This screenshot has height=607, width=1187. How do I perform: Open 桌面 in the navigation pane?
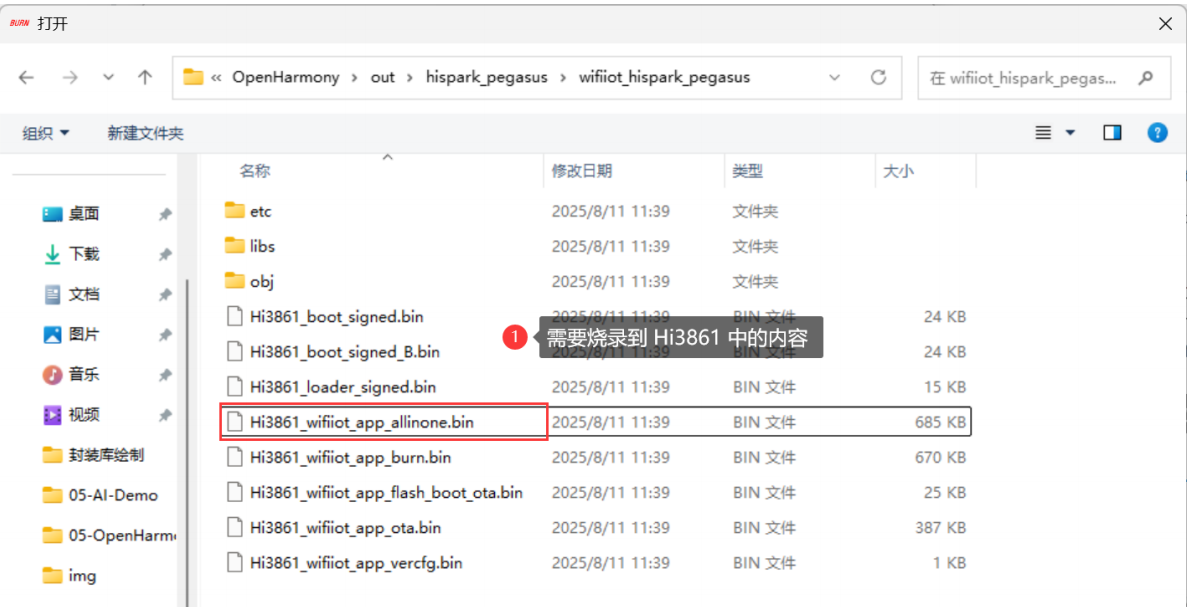[83, 214]
